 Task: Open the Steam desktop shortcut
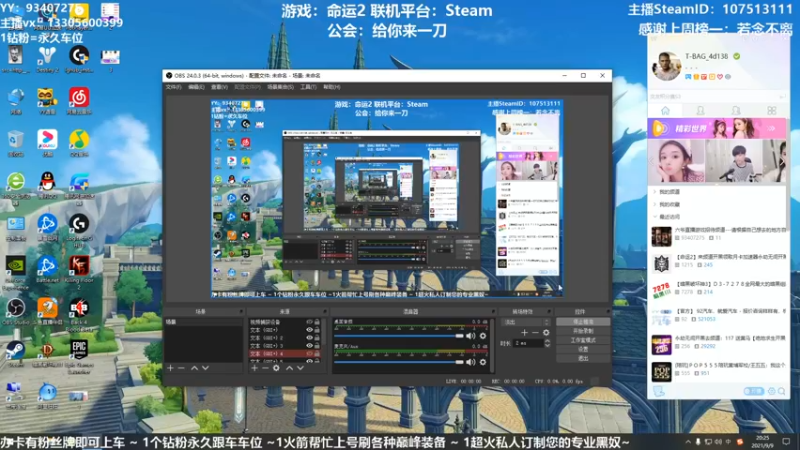[x=15, y=354]
